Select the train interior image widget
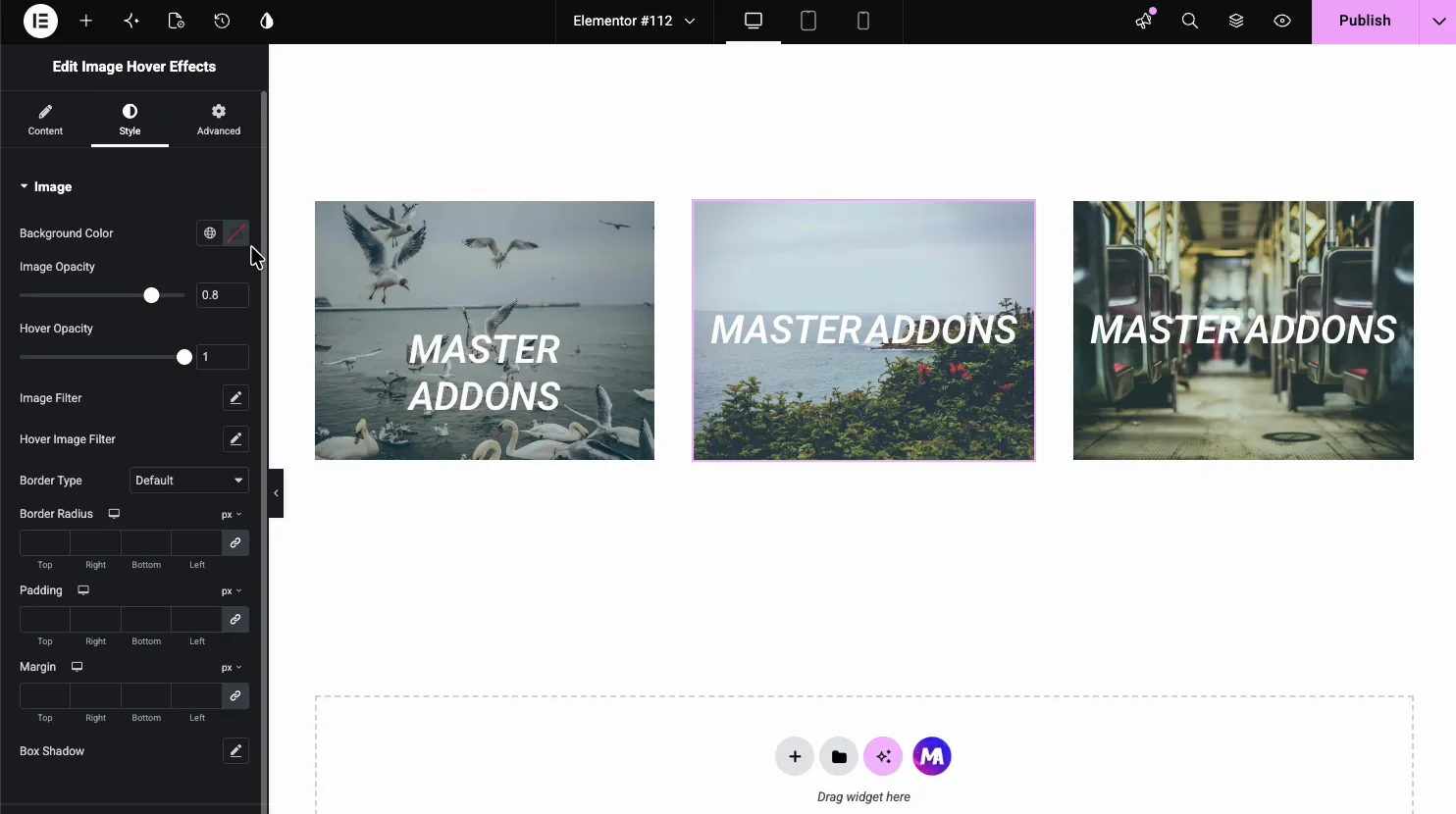The height and width of the screenshot is (814, 1456). [x=1243, y=331]
